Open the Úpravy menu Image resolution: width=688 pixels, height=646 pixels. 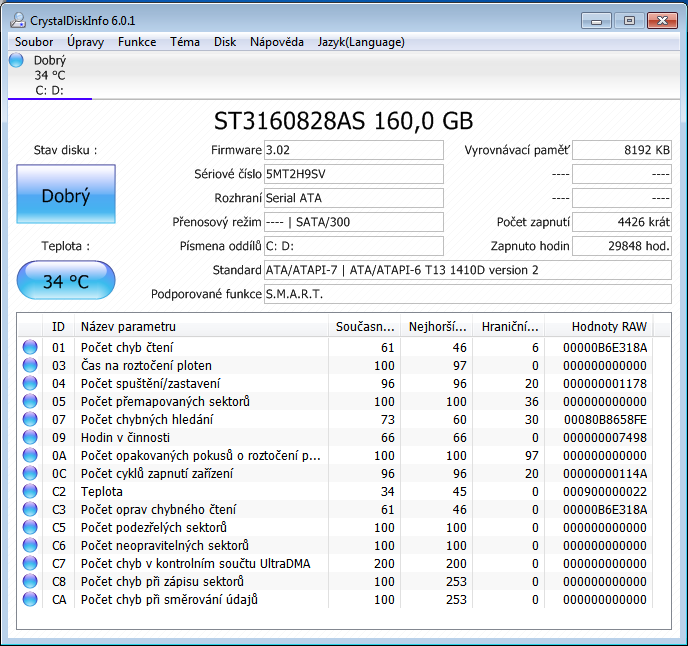86,42
